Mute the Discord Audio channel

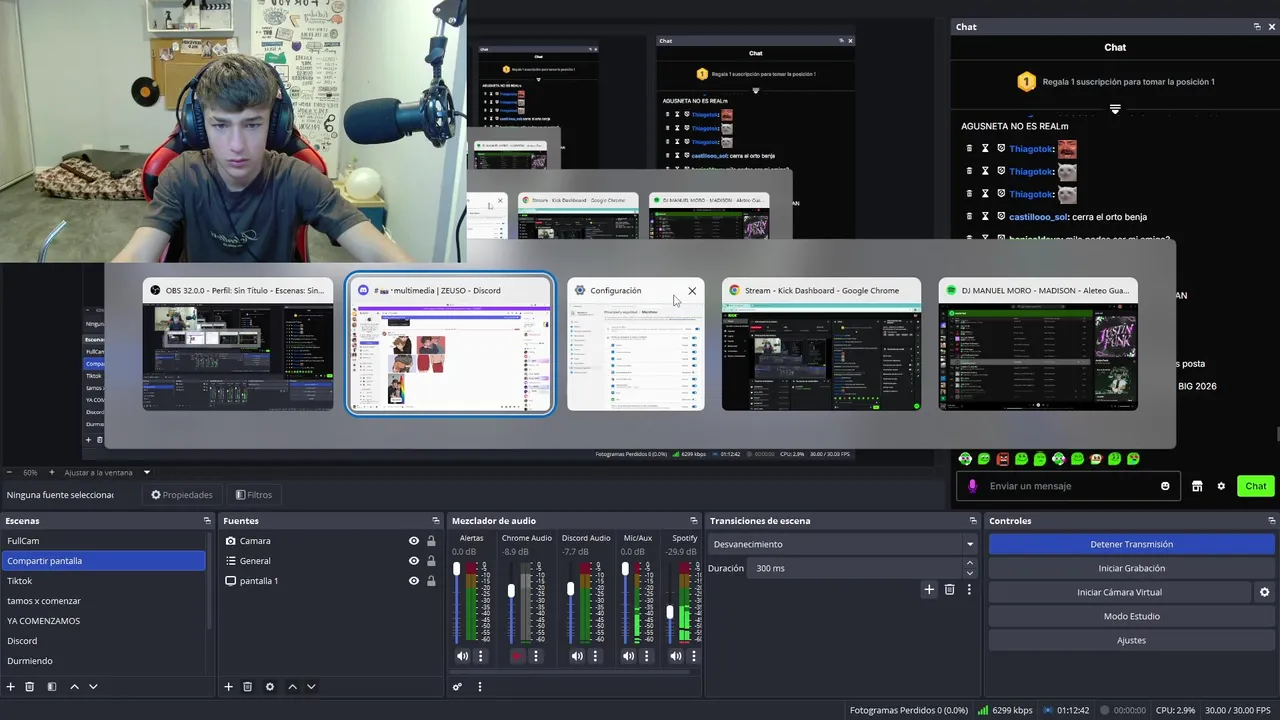point(577,656)
